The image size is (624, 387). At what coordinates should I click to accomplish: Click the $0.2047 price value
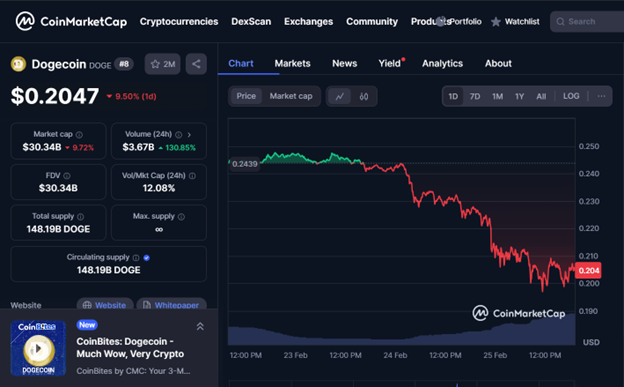click(55, 96)
